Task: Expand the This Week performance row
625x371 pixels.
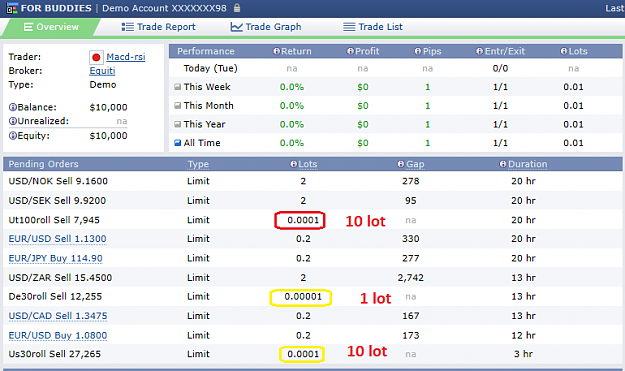Action: (177, 86)
